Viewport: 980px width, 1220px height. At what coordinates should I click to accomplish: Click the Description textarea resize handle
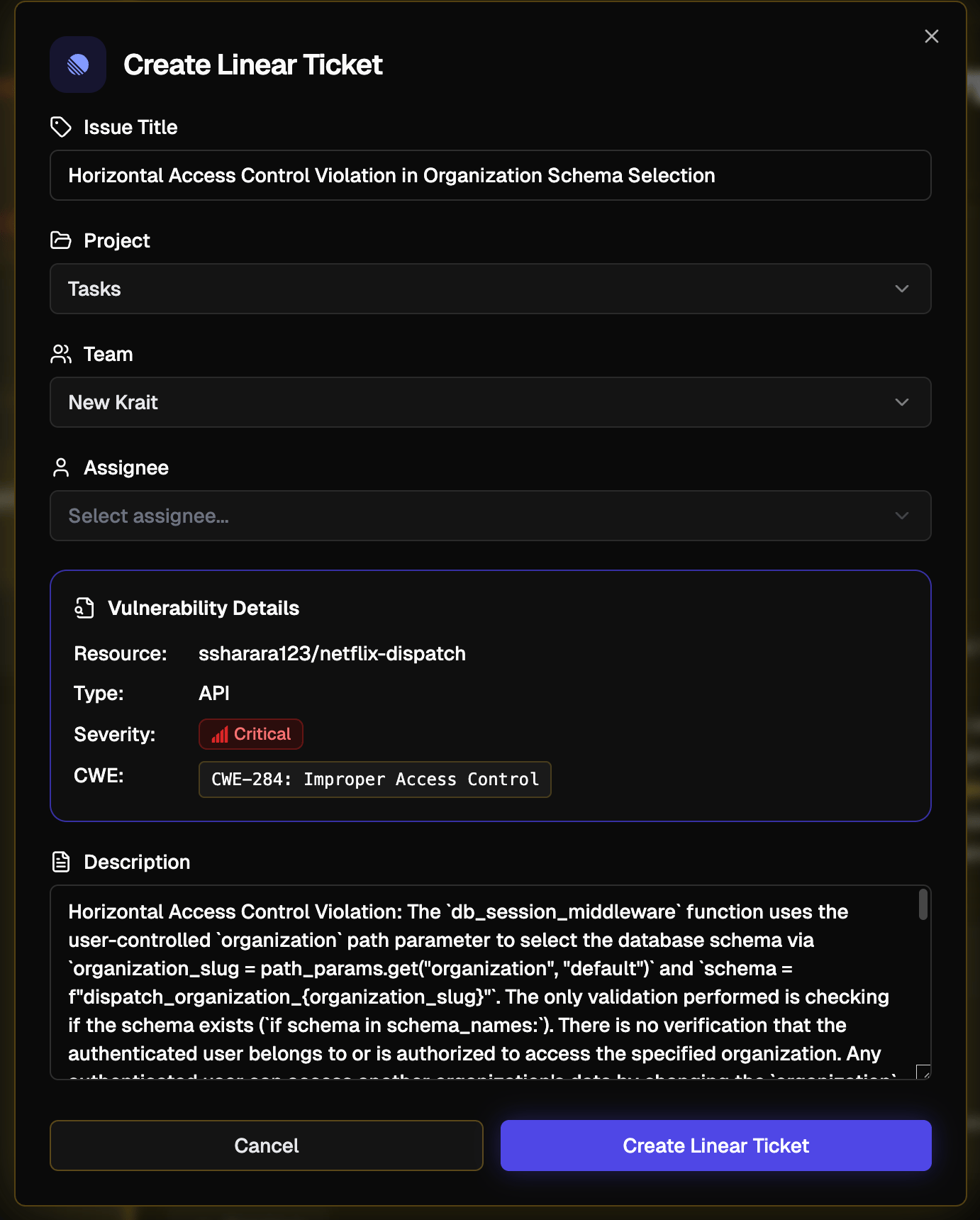click(923, 1072)
